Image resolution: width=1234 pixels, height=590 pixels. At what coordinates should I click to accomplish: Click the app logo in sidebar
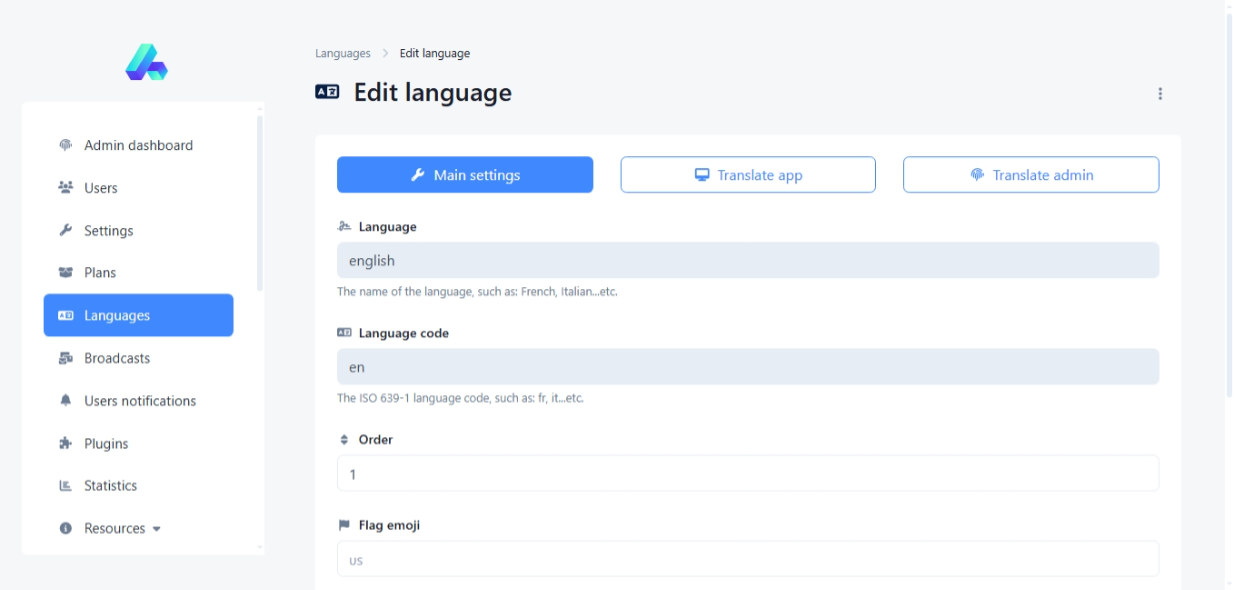tap(146, 62)
